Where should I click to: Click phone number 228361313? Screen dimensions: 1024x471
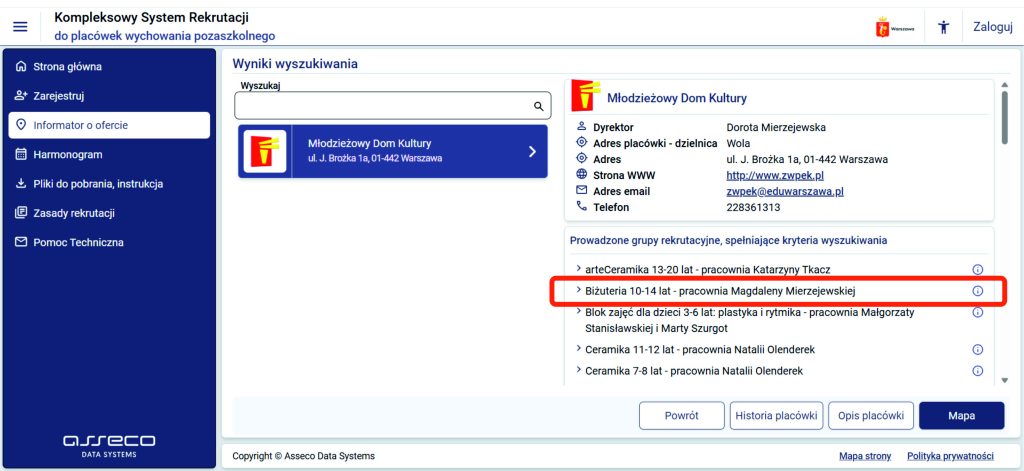tap(753, 207)
